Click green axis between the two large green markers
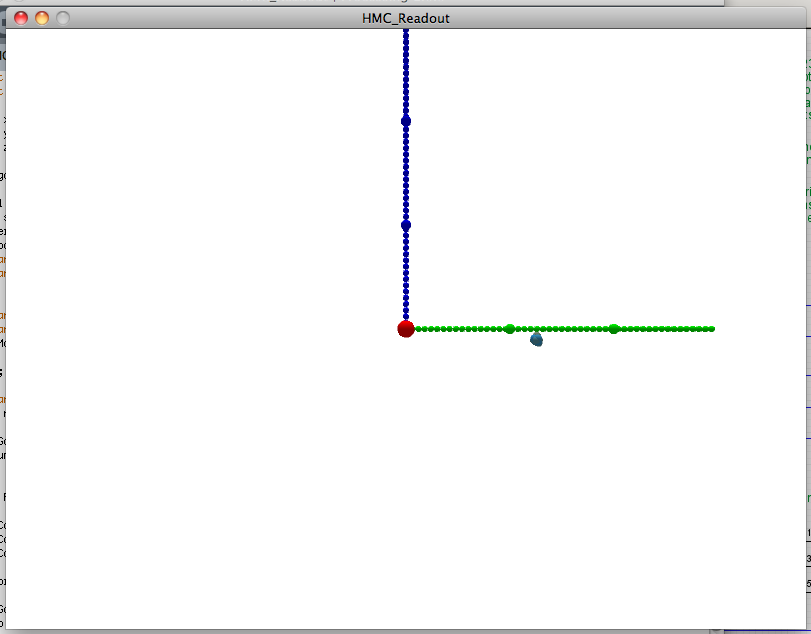 tap(562, 329)
